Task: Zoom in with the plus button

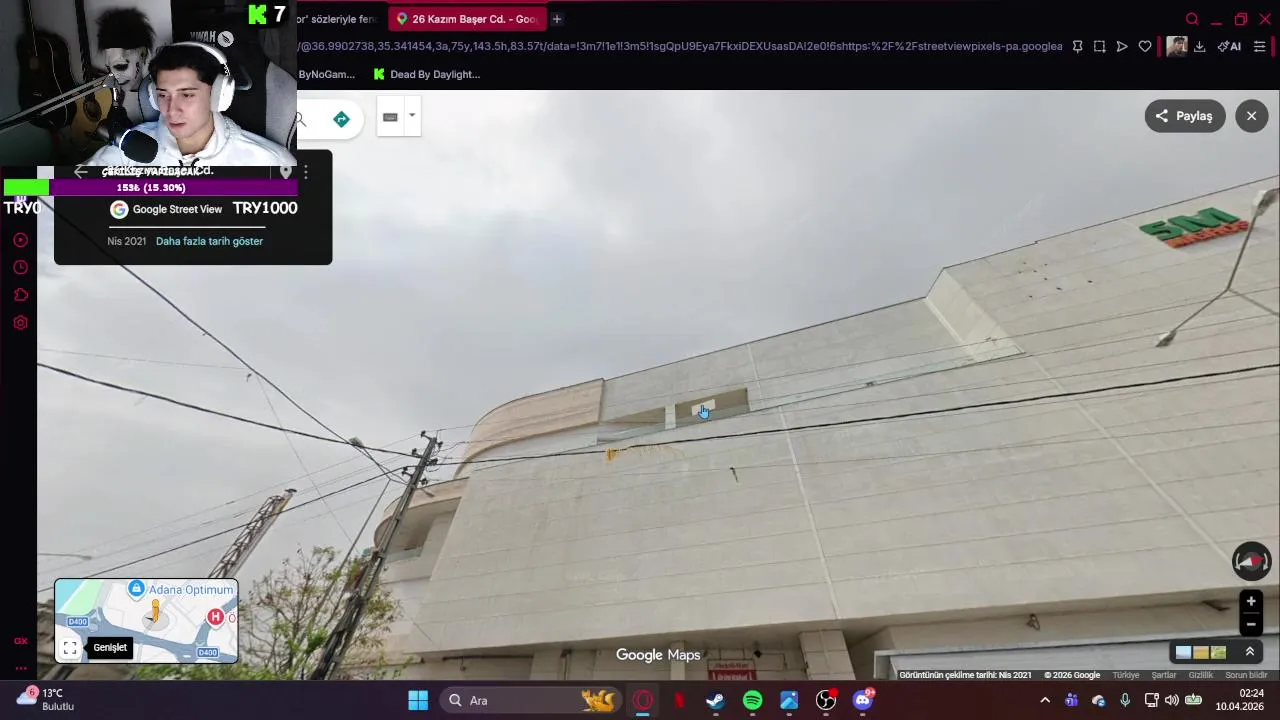Action: tap(1250, 601)
